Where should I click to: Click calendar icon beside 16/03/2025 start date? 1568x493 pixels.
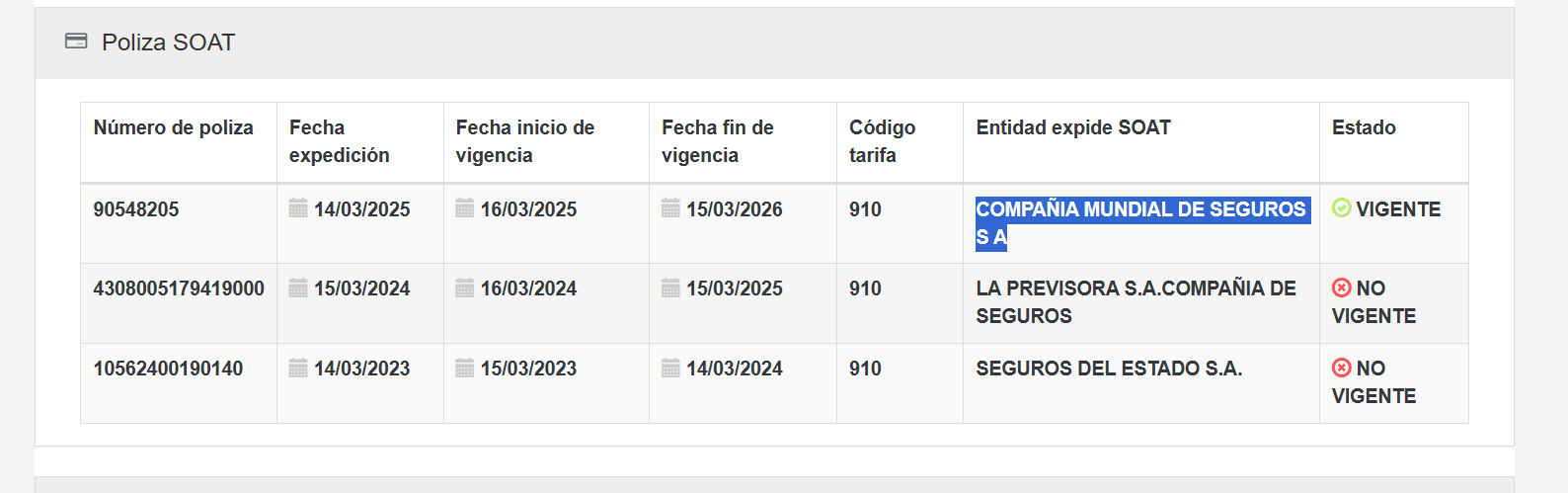pyautogui.click(x=465, y=208)
